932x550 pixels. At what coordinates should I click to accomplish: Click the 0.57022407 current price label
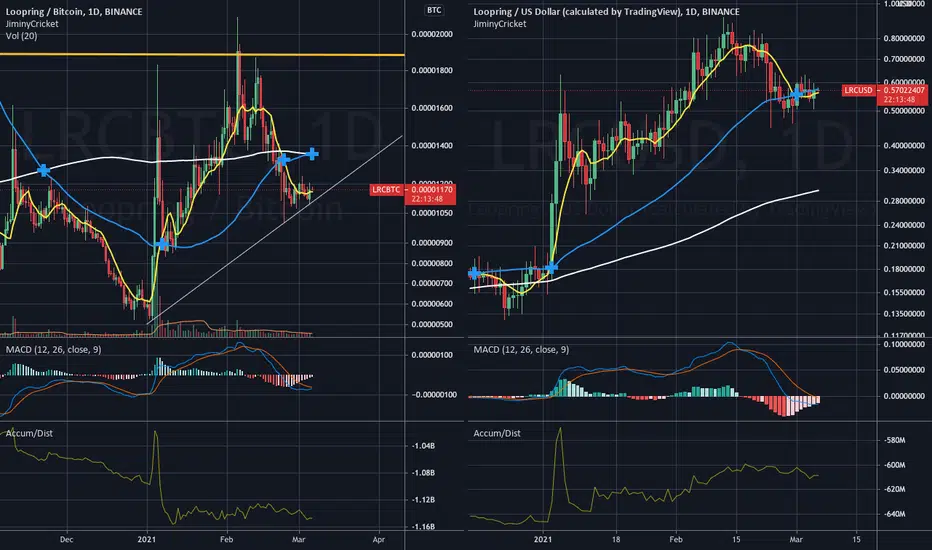905,90
